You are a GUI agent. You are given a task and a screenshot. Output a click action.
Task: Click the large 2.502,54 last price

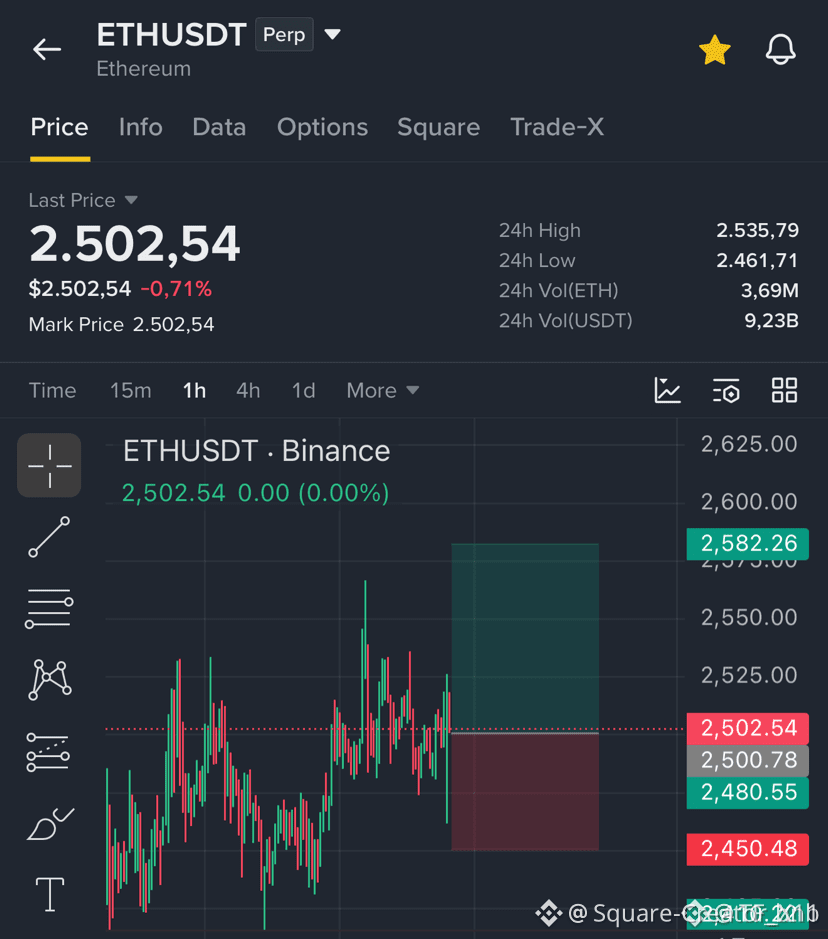coord(135,244)
